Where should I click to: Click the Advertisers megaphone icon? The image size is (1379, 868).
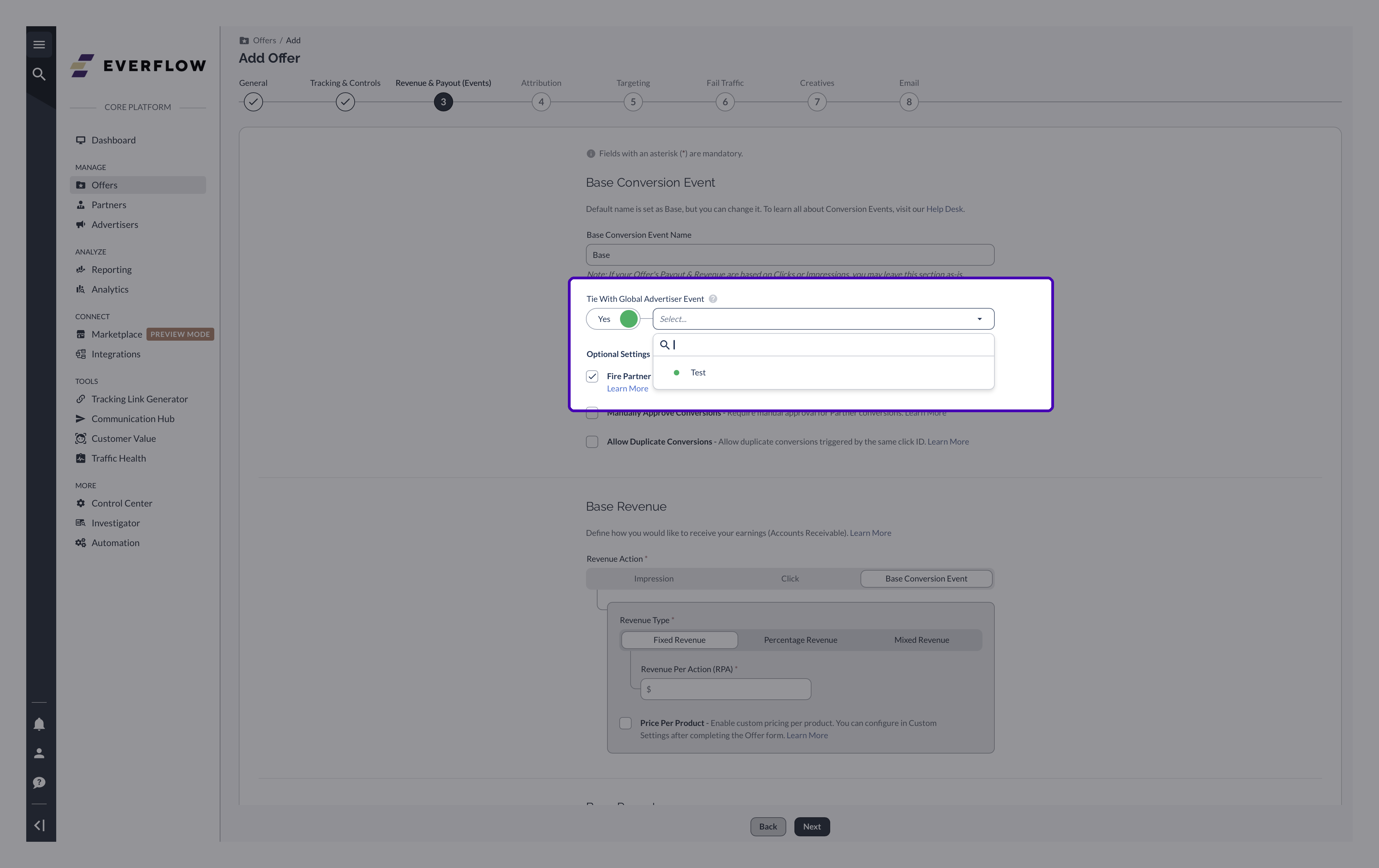click(81, 224)
